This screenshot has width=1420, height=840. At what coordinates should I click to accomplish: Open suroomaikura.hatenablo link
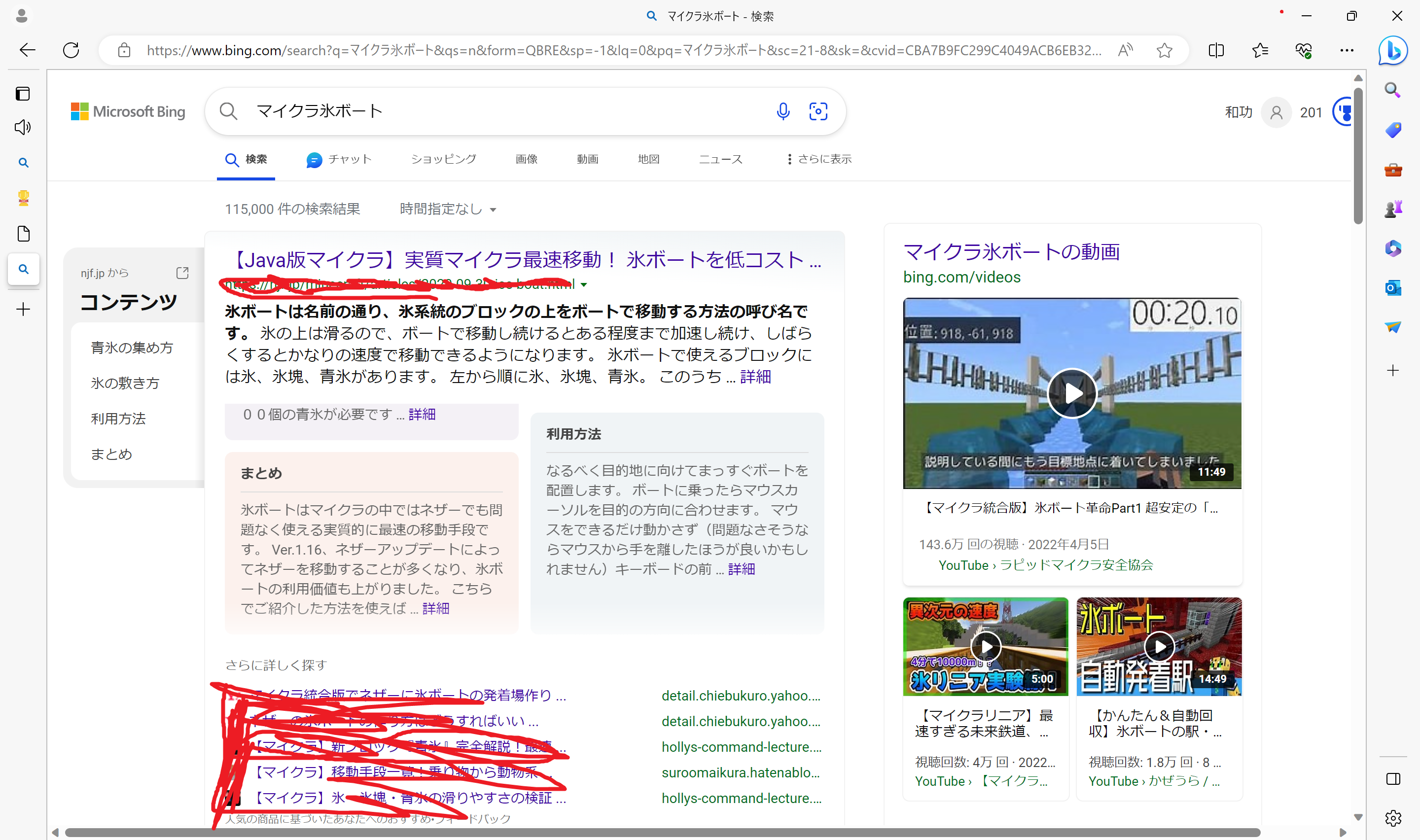[740, 772]
